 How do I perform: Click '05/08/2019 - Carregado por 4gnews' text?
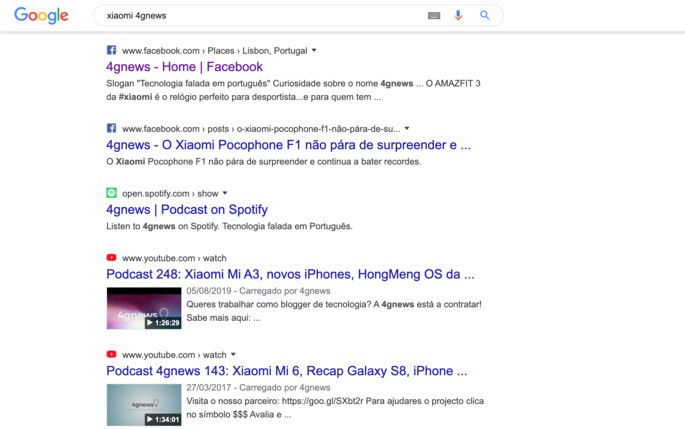tap(258, 291)
